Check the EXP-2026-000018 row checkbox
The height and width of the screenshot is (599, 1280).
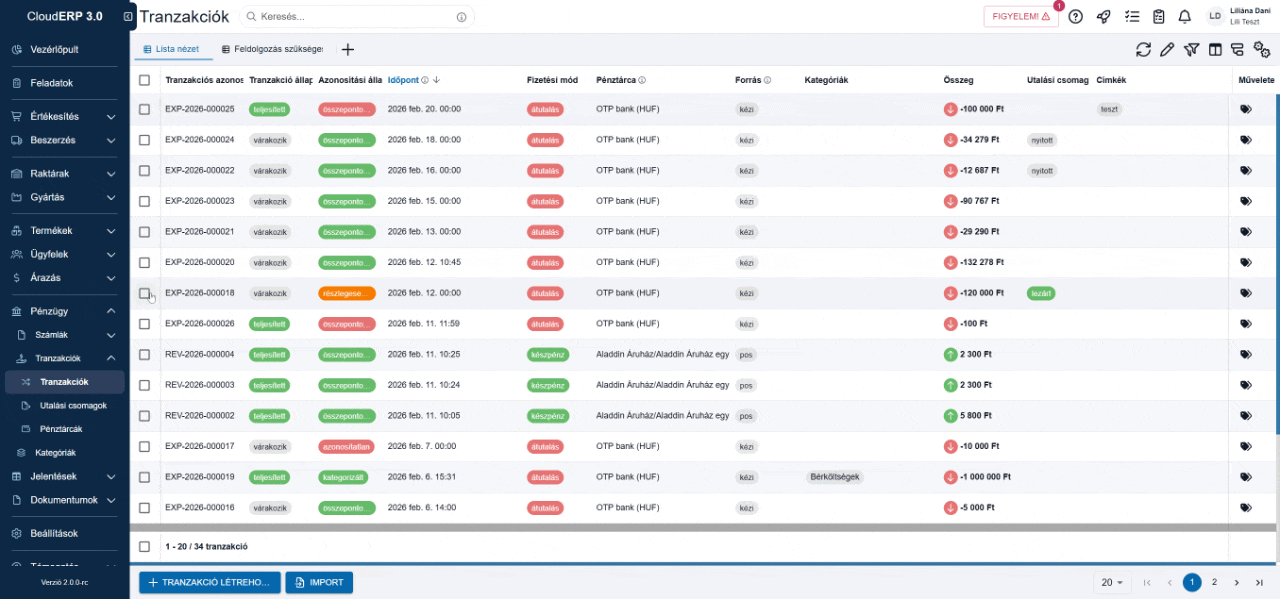144,293
